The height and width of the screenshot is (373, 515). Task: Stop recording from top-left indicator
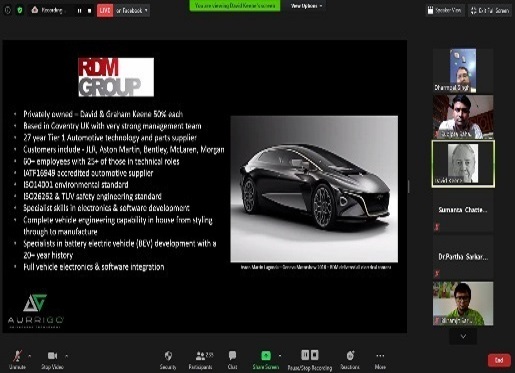click(x=89, y=11)
